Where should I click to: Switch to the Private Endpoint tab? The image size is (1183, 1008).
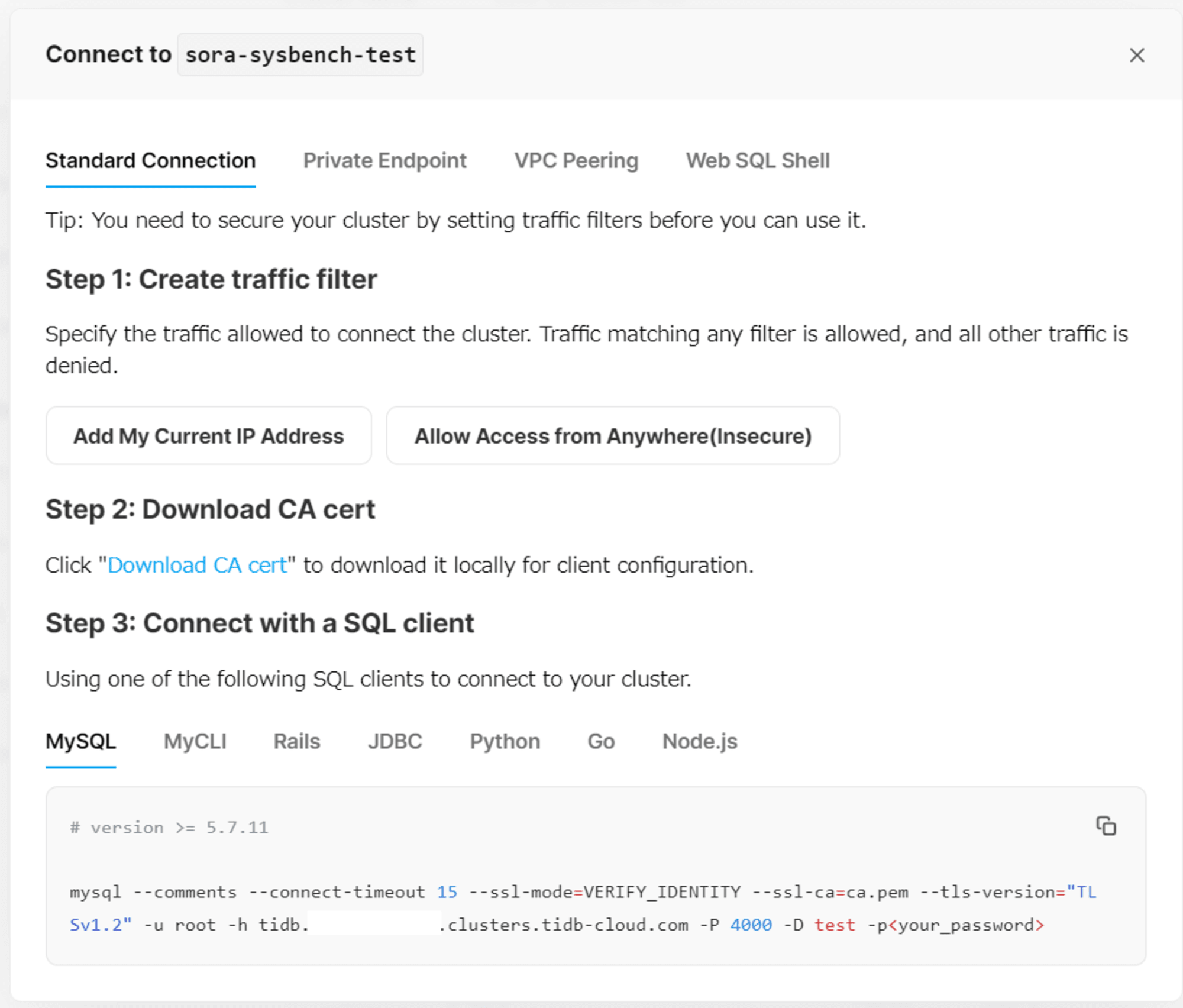384,161
